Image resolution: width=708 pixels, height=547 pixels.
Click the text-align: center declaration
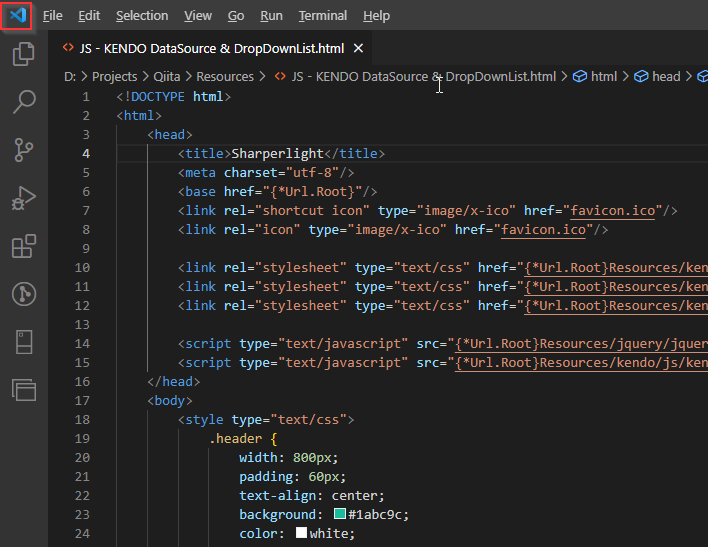point(312,496)
